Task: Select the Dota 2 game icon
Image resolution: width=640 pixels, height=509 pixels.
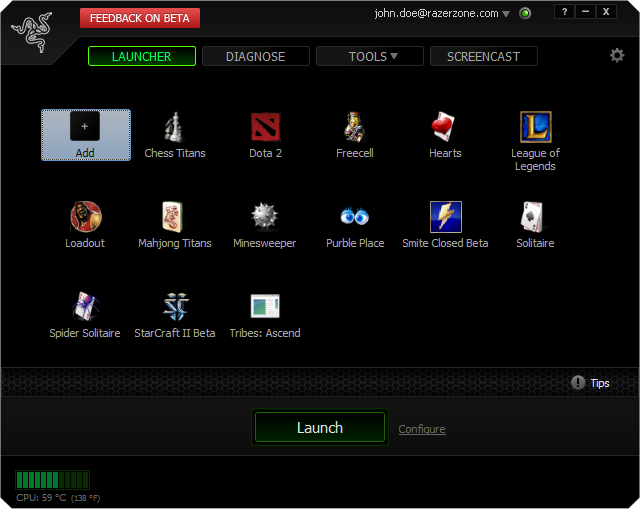Action: [x=265, y=127]
